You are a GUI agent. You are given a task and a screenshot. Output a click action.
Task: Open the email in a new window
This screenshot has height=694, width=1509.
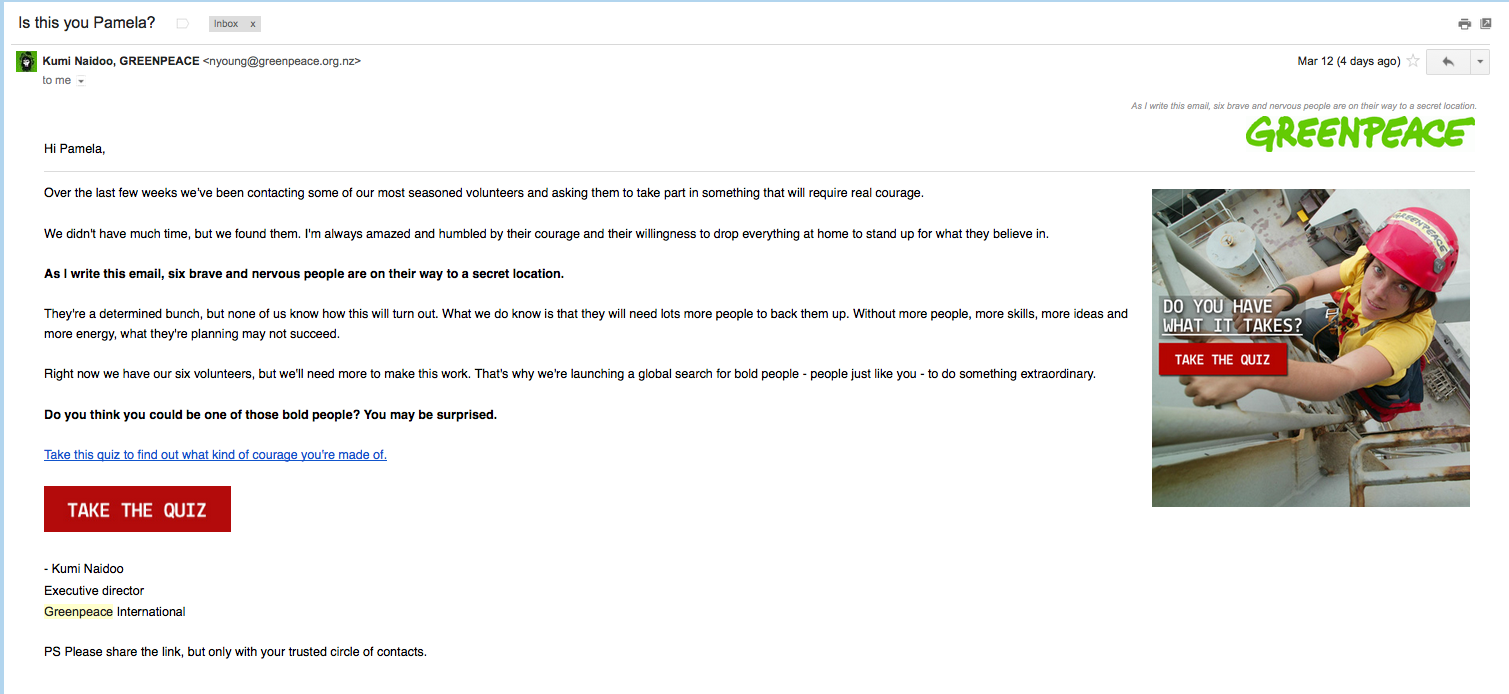tap(1486, 24)
